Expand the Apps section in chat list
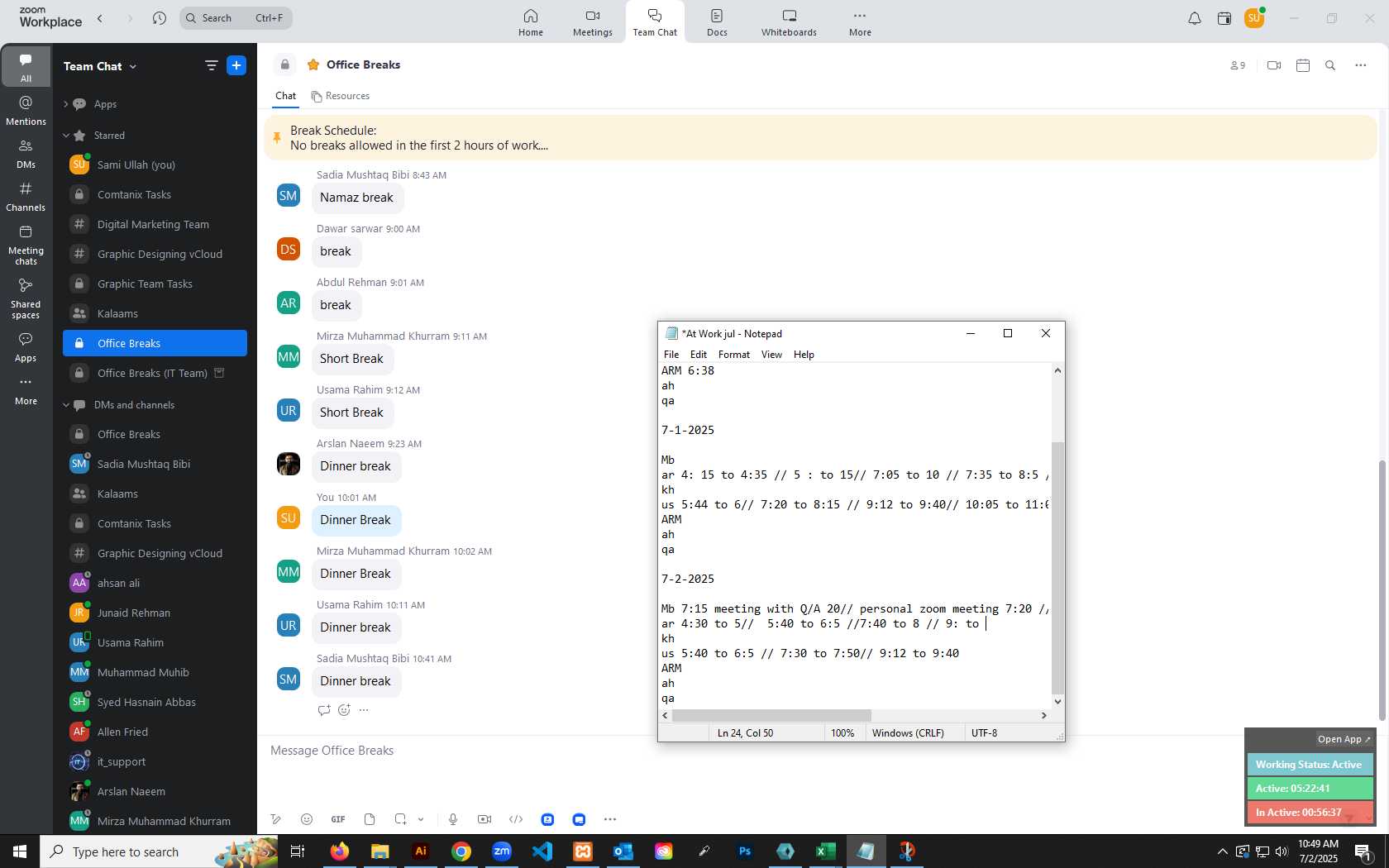Image resolution: width=1389 pixels, height=868 pixels. (x=66, y=104)
